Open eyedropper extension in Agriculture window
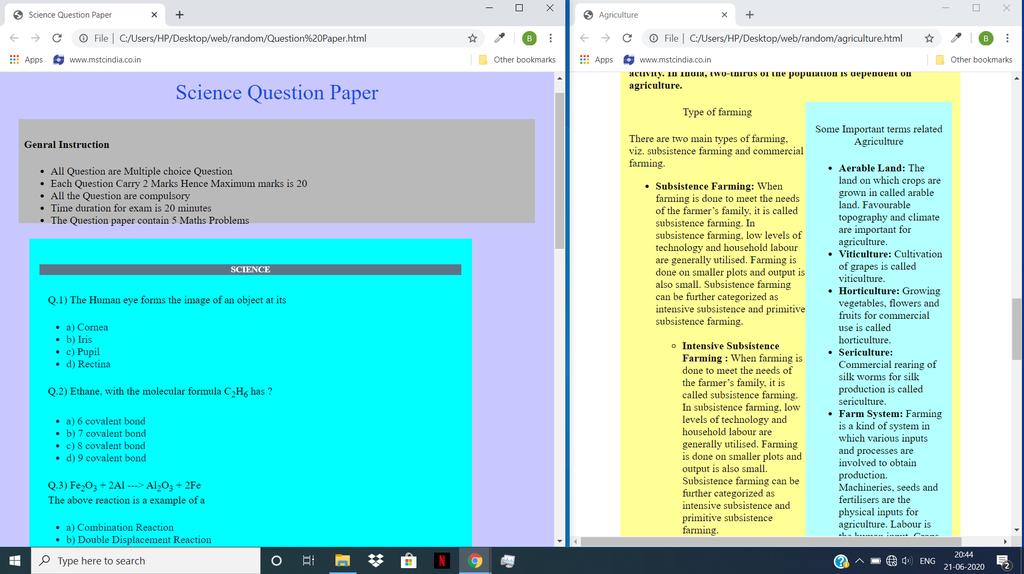This screenshot has height=574, width=1024. tap(956, 39)
